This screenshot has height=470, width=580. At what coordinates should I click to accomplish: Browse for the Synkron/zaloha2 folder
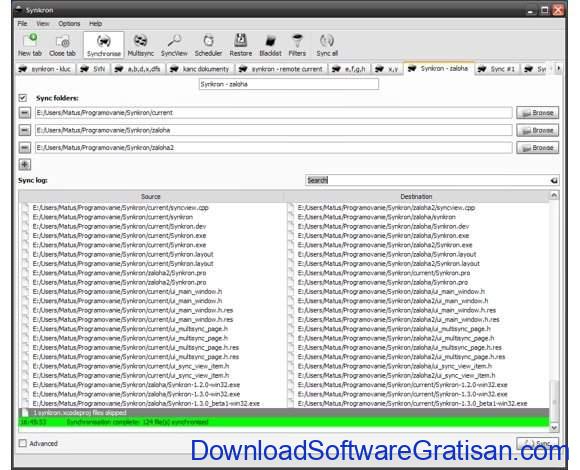click(x=537, y=148)
